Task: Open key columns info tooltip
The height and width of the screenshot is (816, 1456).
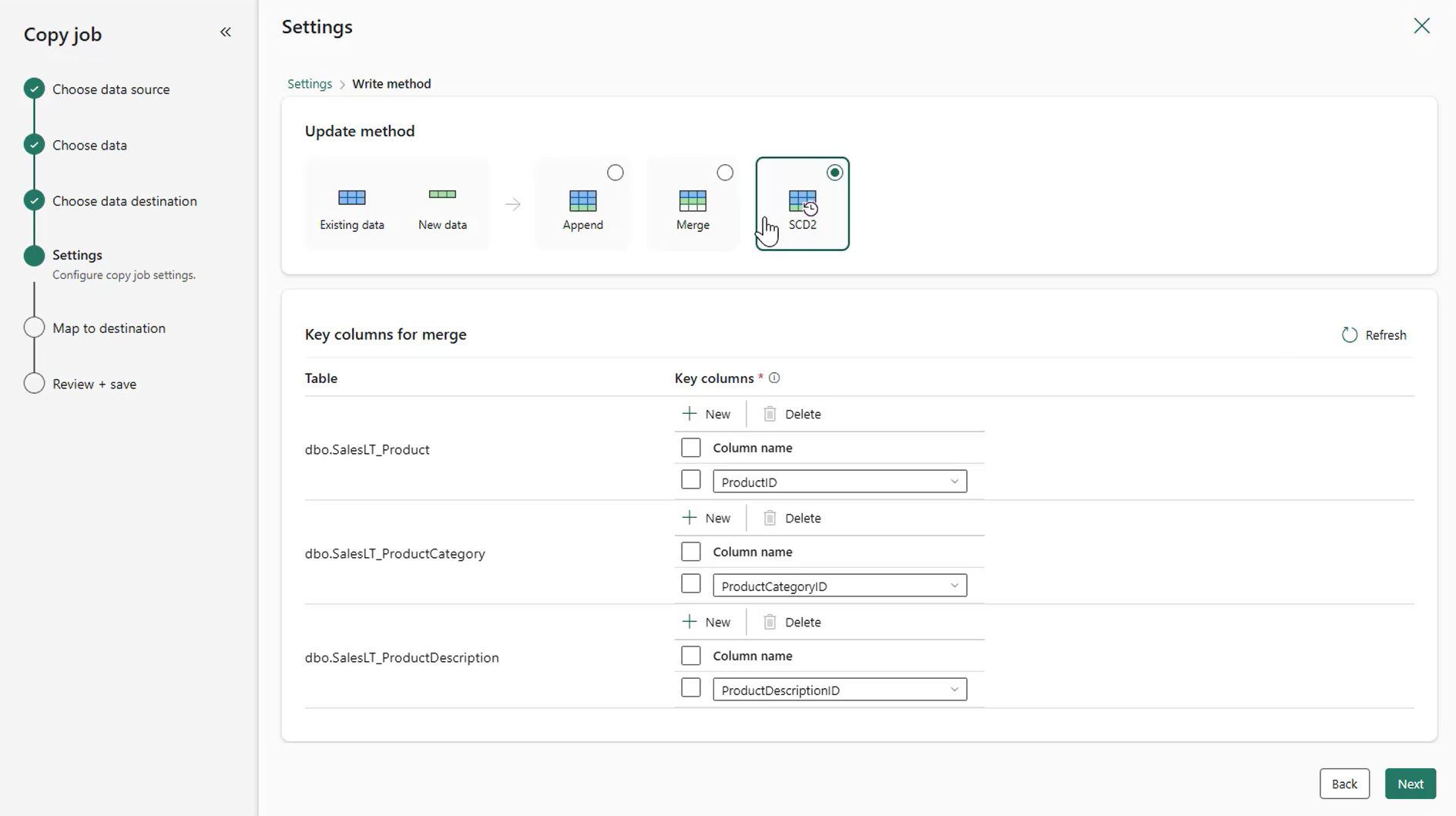Action: pos(774,378)
